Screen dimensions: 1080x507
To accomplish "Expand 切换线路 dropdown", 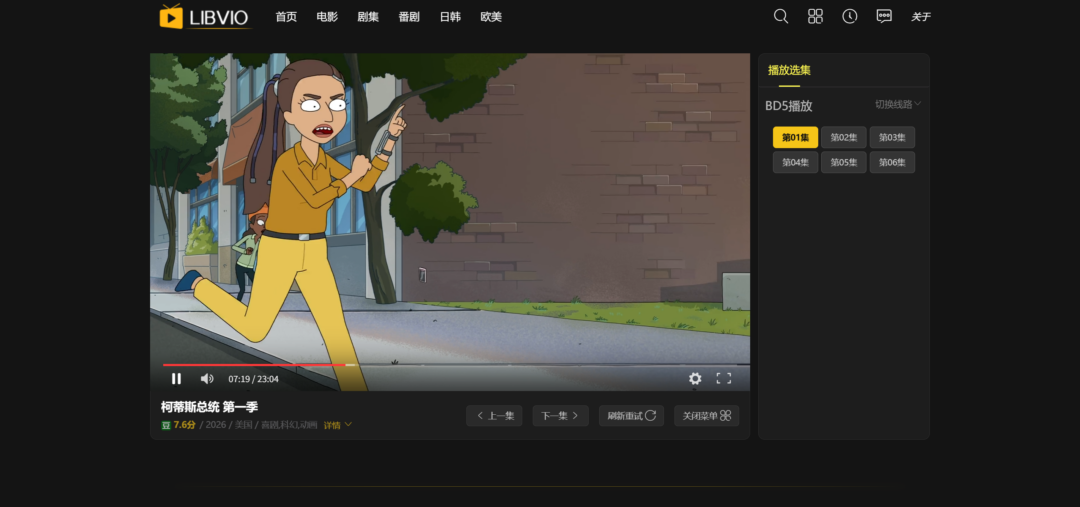I will 898,104.
